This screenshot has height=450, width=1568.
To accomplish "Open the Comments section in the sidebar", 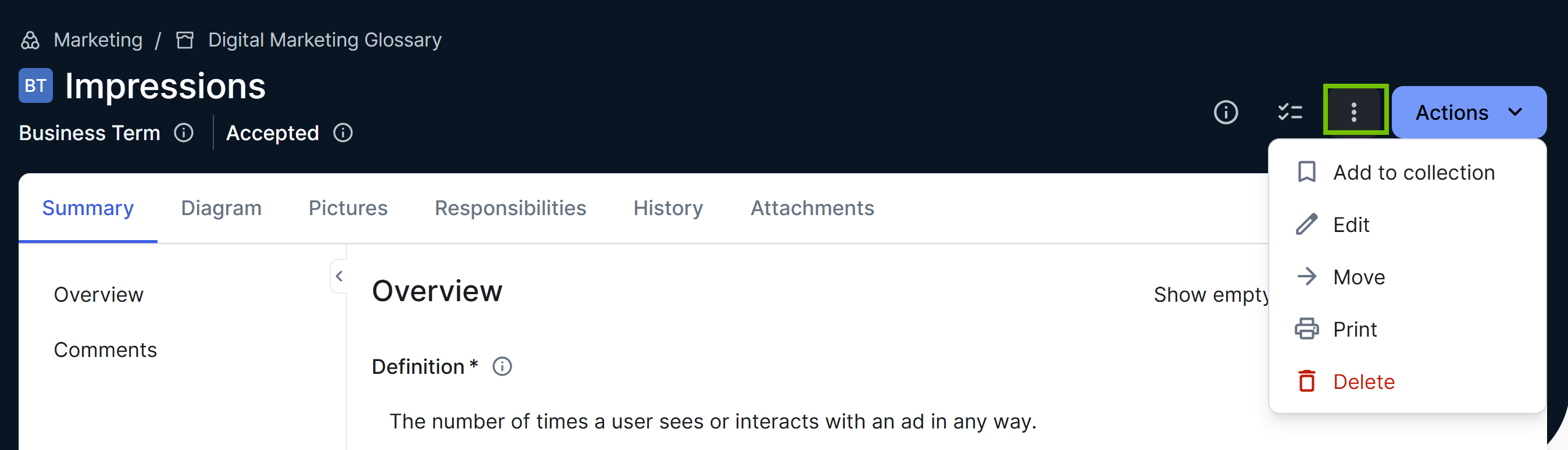I will pyautogui.click(x=105, y=349).
